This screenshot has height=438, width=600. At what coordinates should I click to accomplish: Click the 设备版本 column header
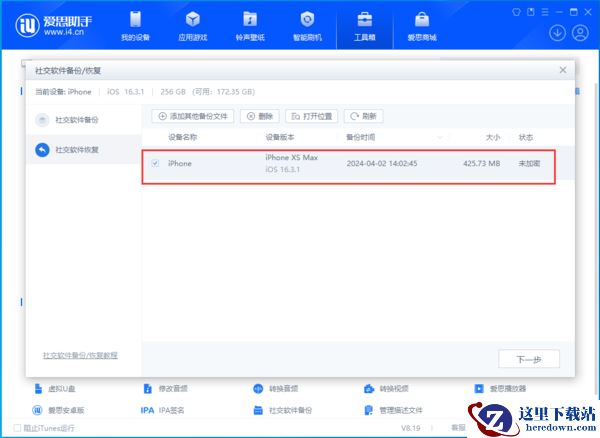280,137
